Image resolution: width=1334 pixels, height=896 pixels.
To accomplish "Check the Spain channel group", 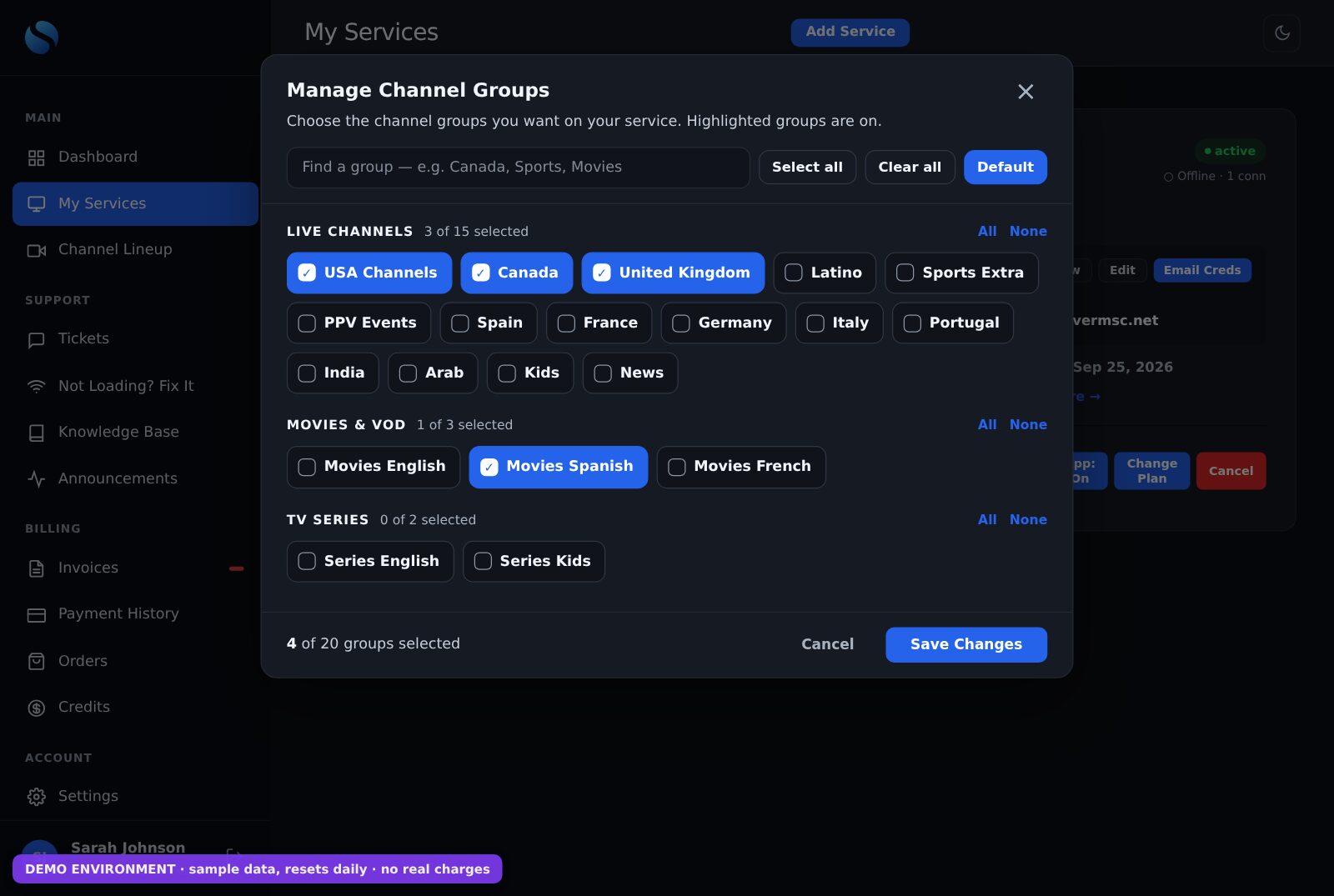I will pos(489,323).
